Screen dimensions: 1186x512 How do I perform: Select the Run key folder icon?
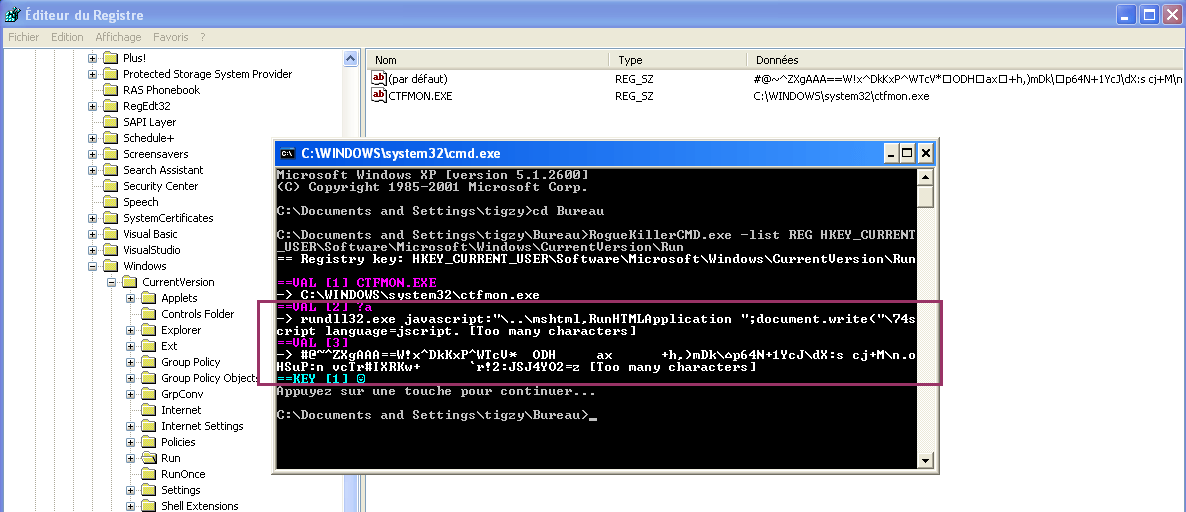coord(149,458)
